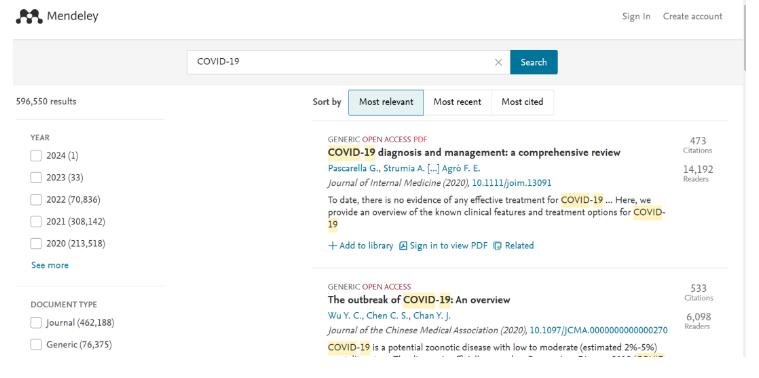Open the Create account link
This screenshot has width=759, height=378.
click(x=692, y=16)
